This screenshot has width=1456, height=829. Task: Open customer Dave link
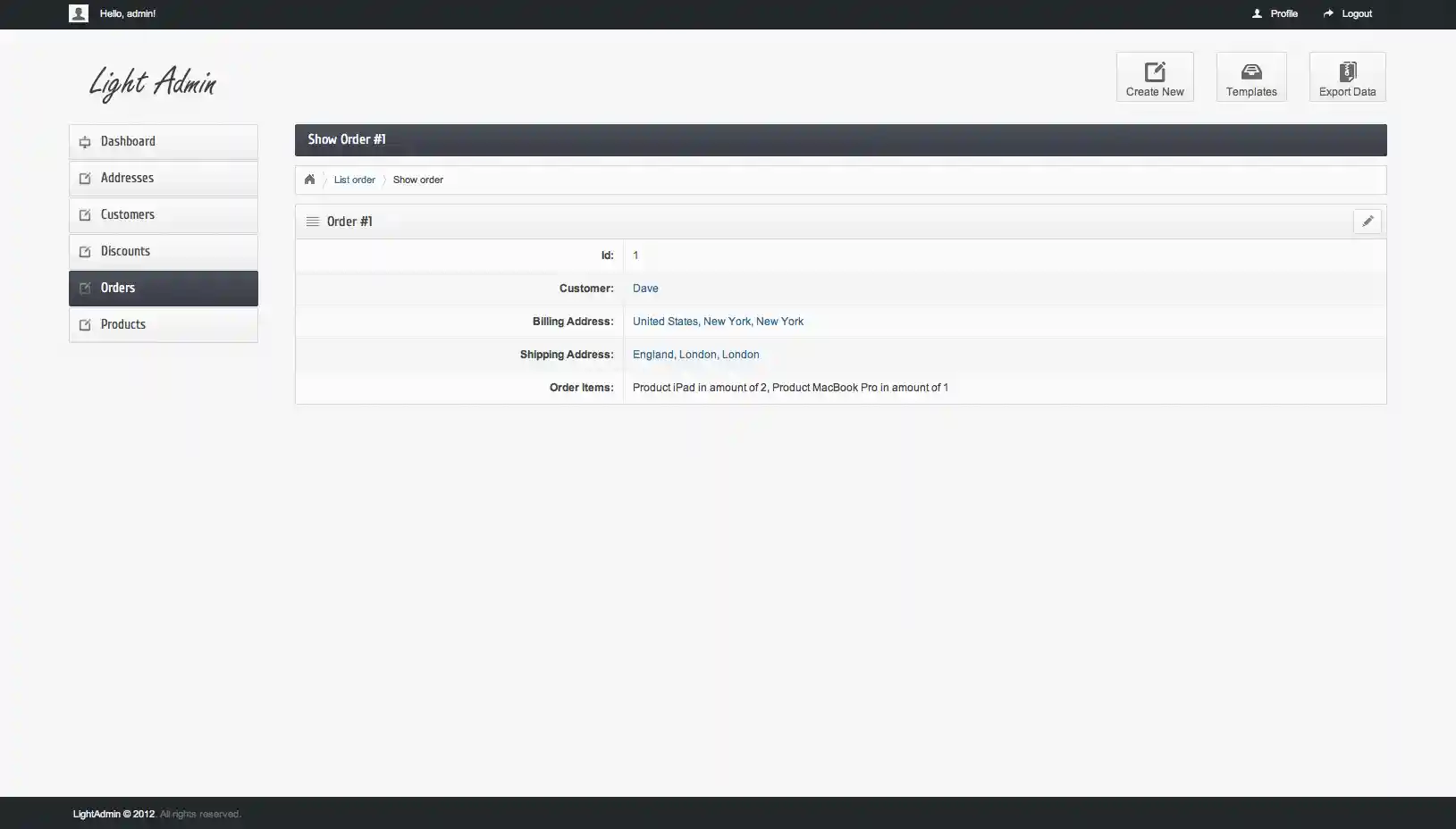645,289
